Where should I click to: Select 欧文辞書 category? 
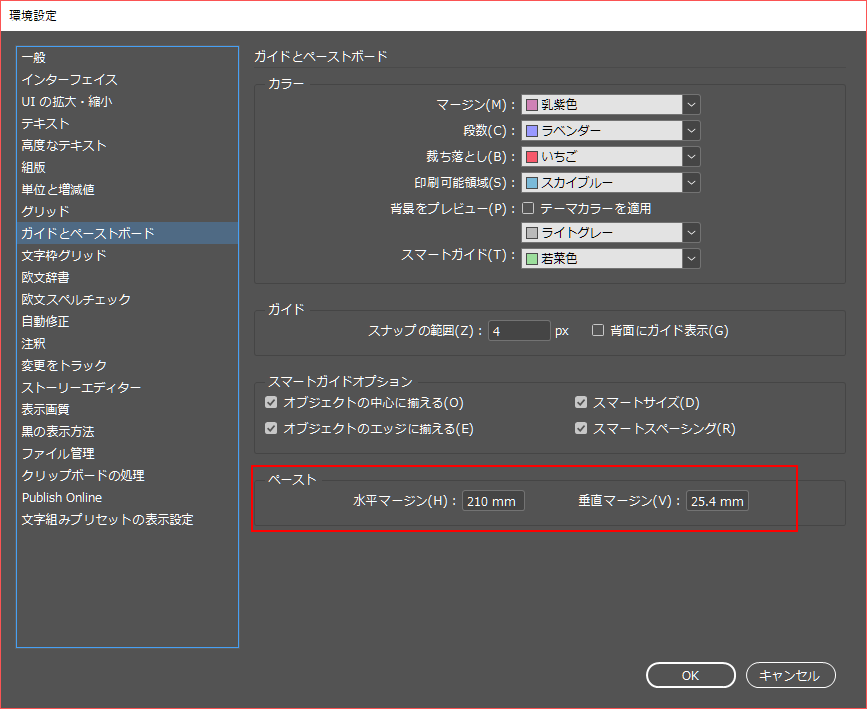(128, 278)
